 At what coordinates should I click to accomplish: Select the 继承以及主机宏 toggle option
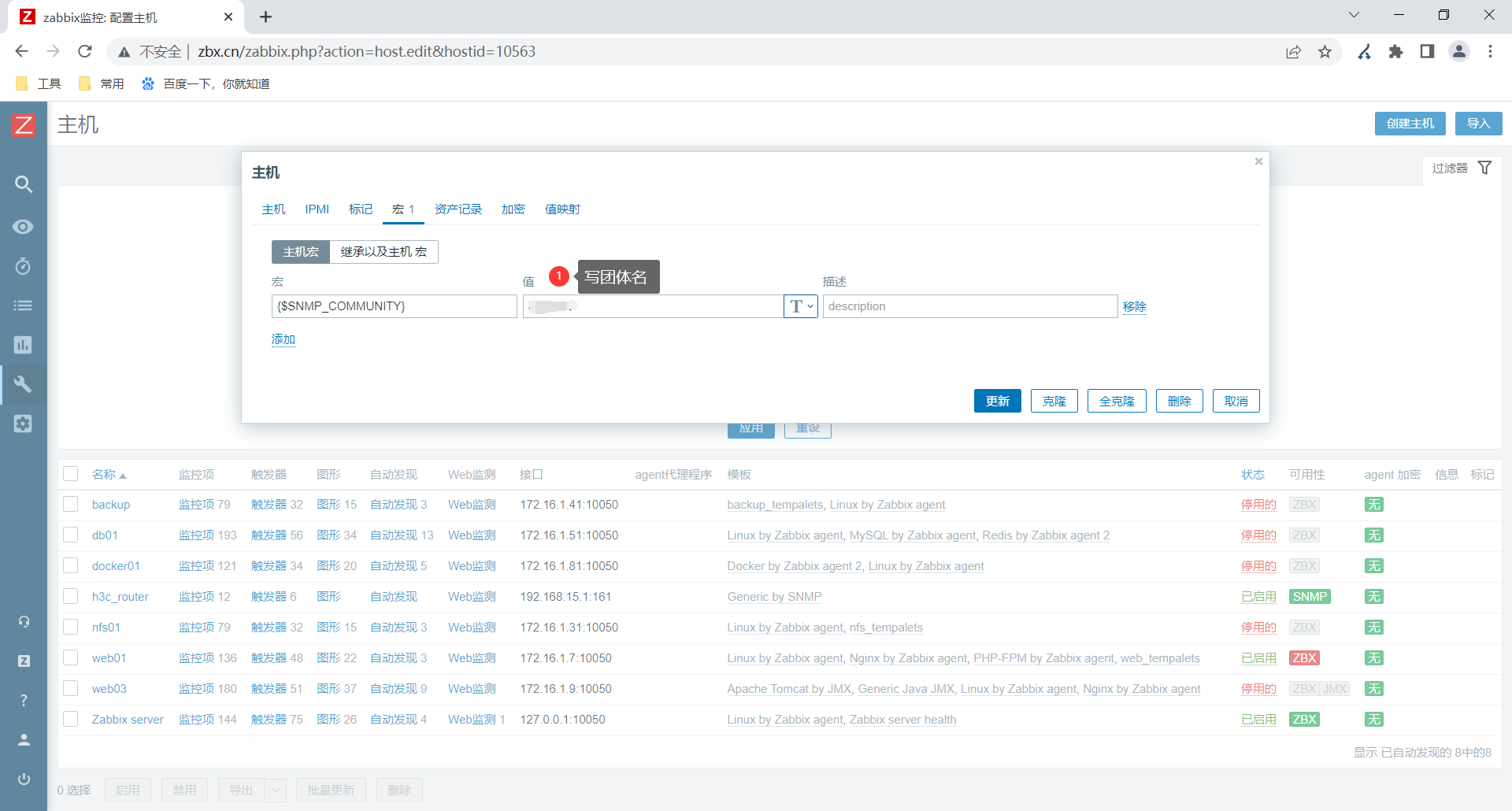coord(384,252)
